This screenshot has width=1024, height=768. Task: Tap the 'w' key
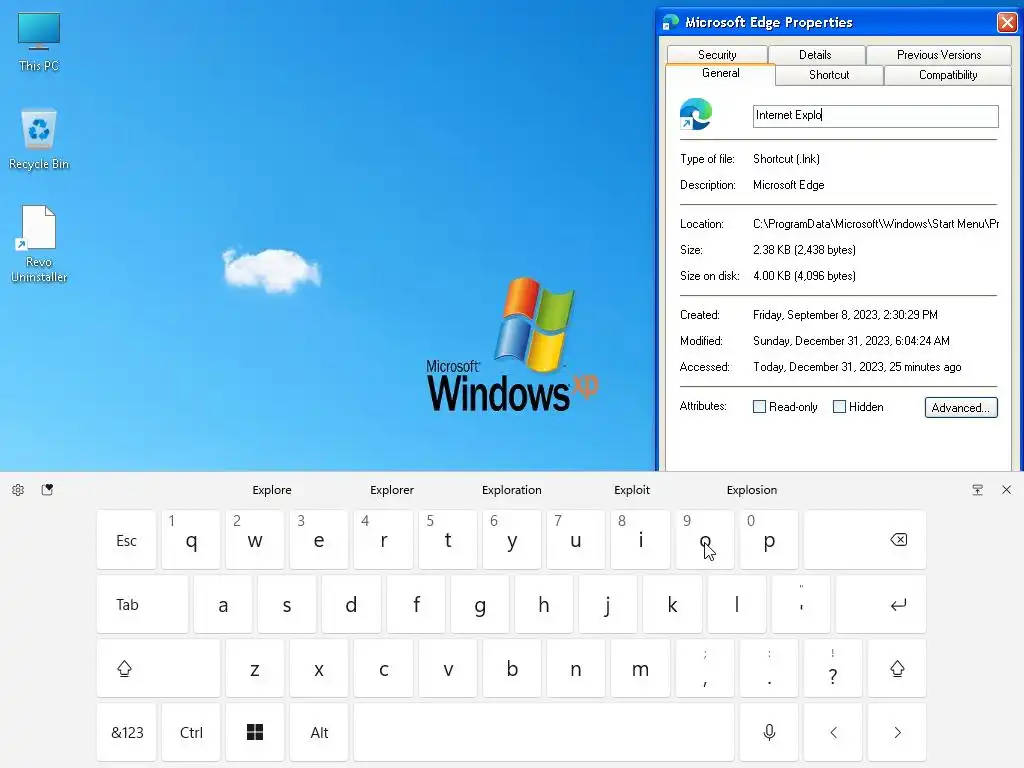coord(255,539)
